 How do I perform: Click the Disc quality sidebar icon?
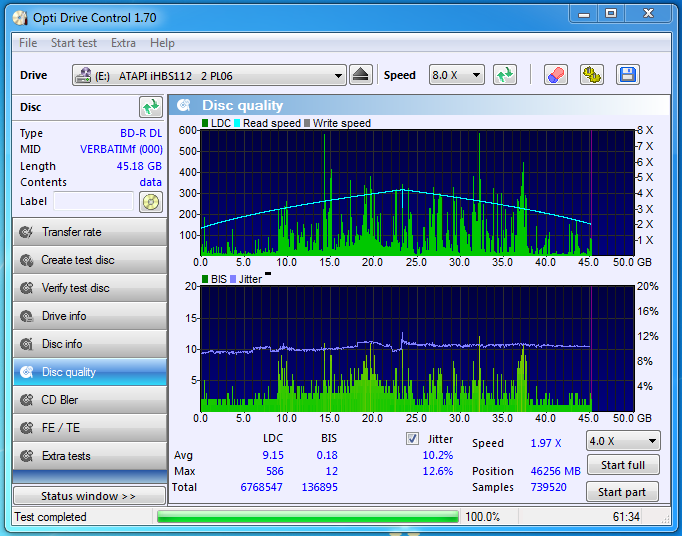click(x=26, y=372)
